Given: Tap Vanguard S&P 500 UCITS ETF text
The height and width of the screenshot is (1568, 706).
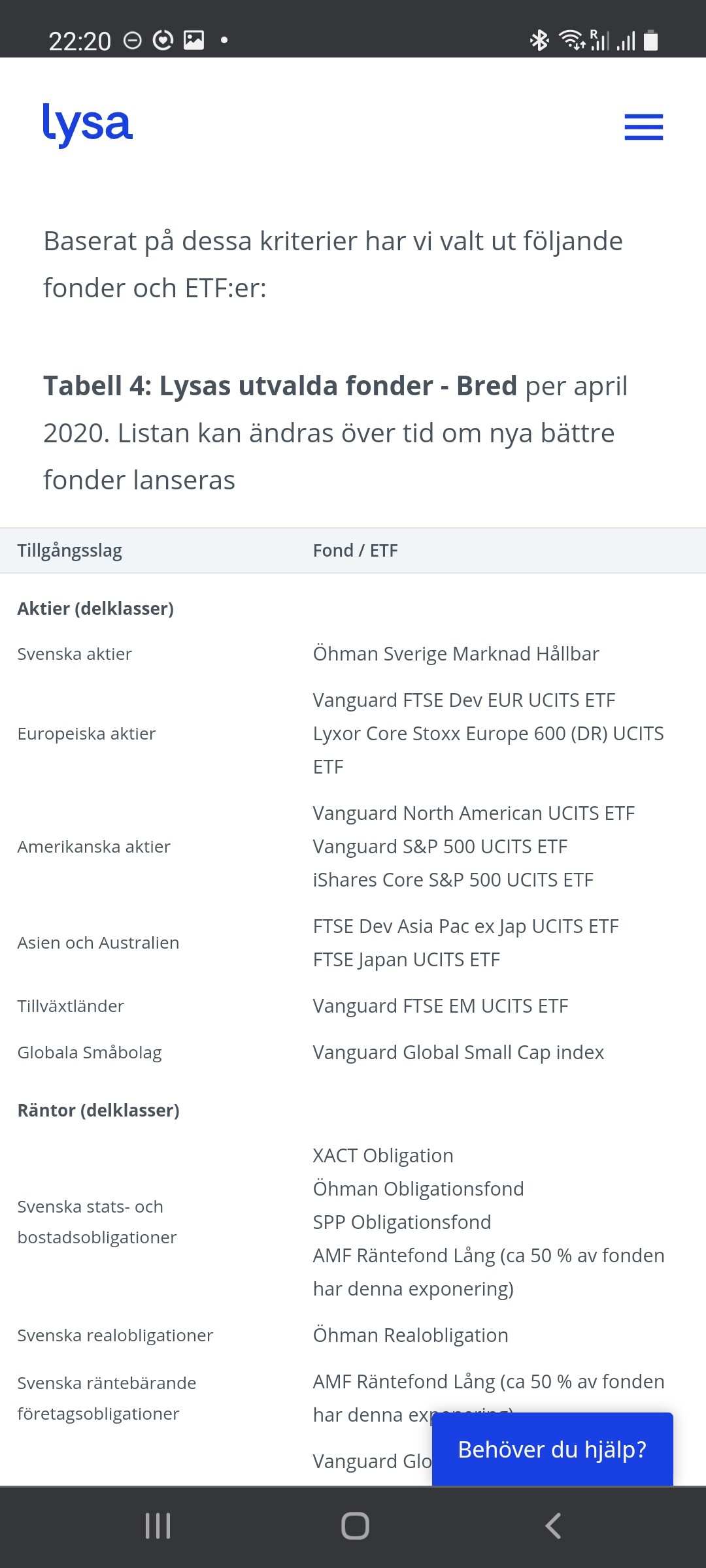Looking at the screenshot, I should 440,847.
